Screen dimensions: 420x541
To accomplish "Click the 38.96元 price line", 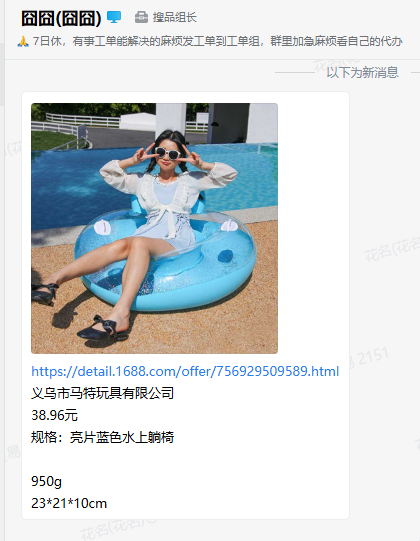I will point(55,415).
